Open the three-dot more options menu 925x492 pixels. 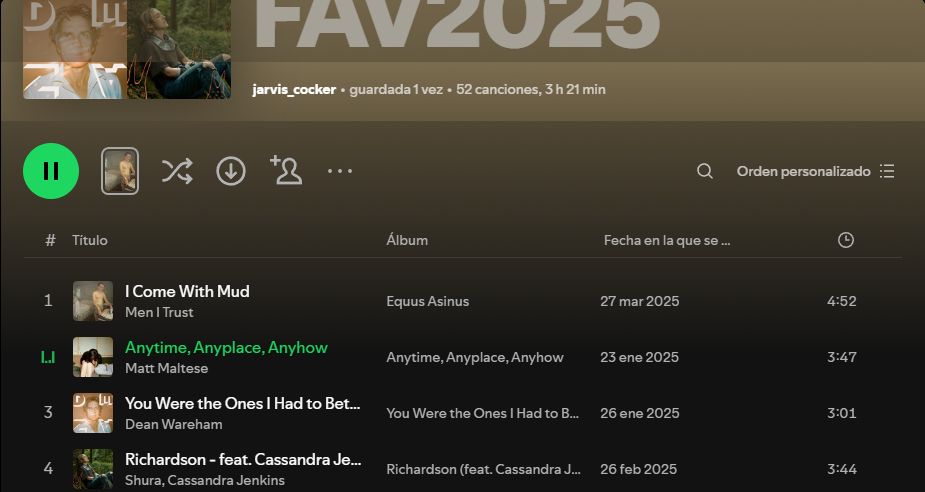coord(340,171)
